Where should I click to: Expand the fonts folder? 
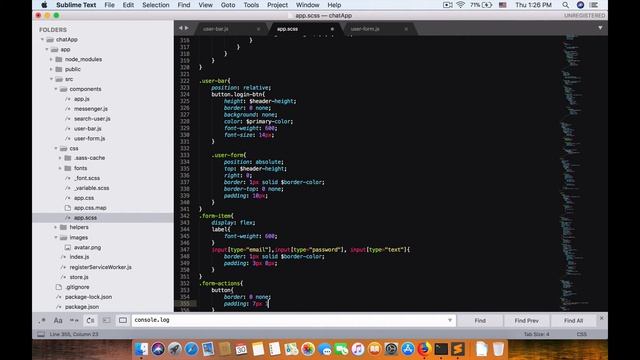tap(60, 168)
